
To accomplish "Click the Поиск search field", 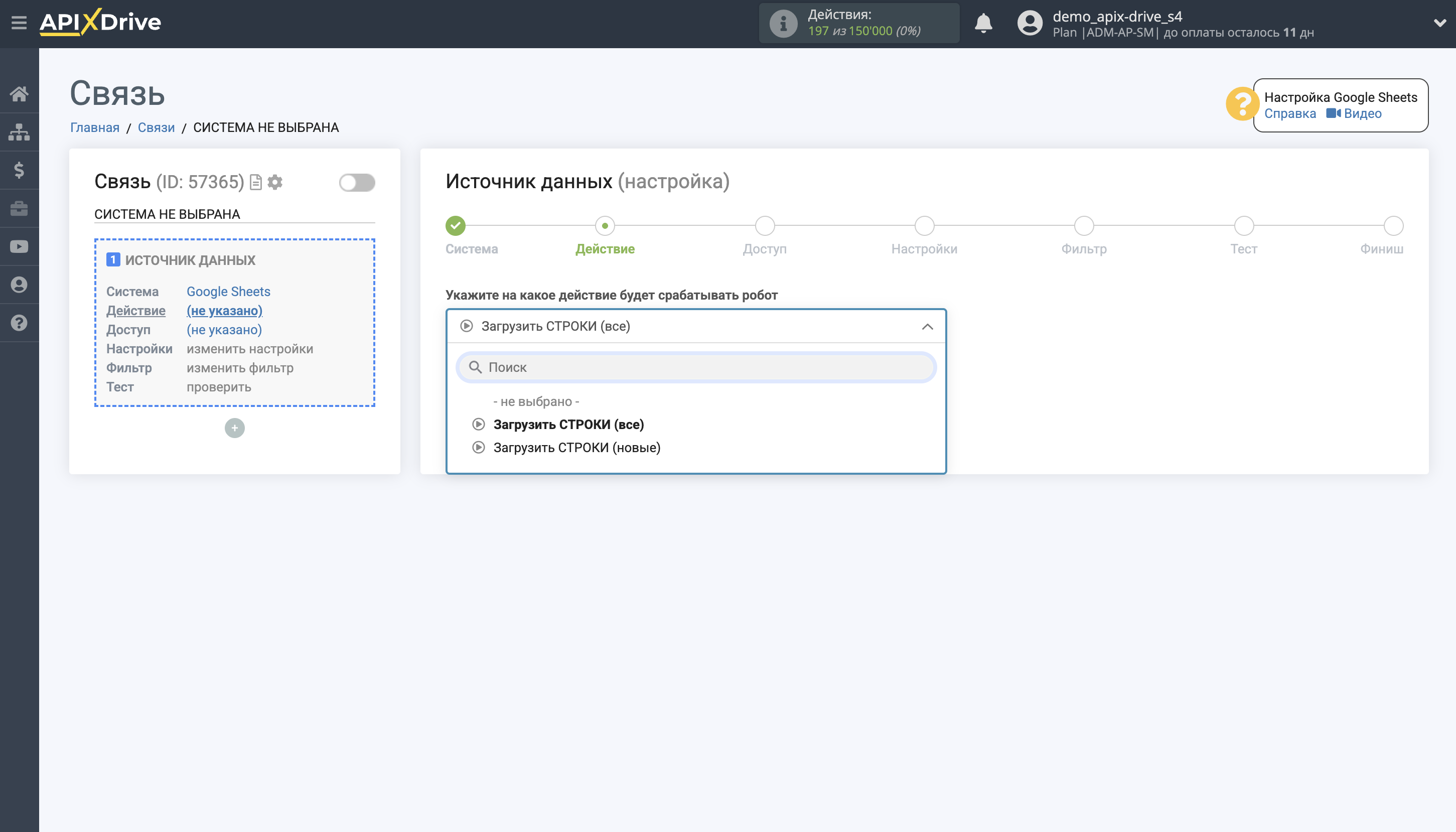I will pos(696,367).
